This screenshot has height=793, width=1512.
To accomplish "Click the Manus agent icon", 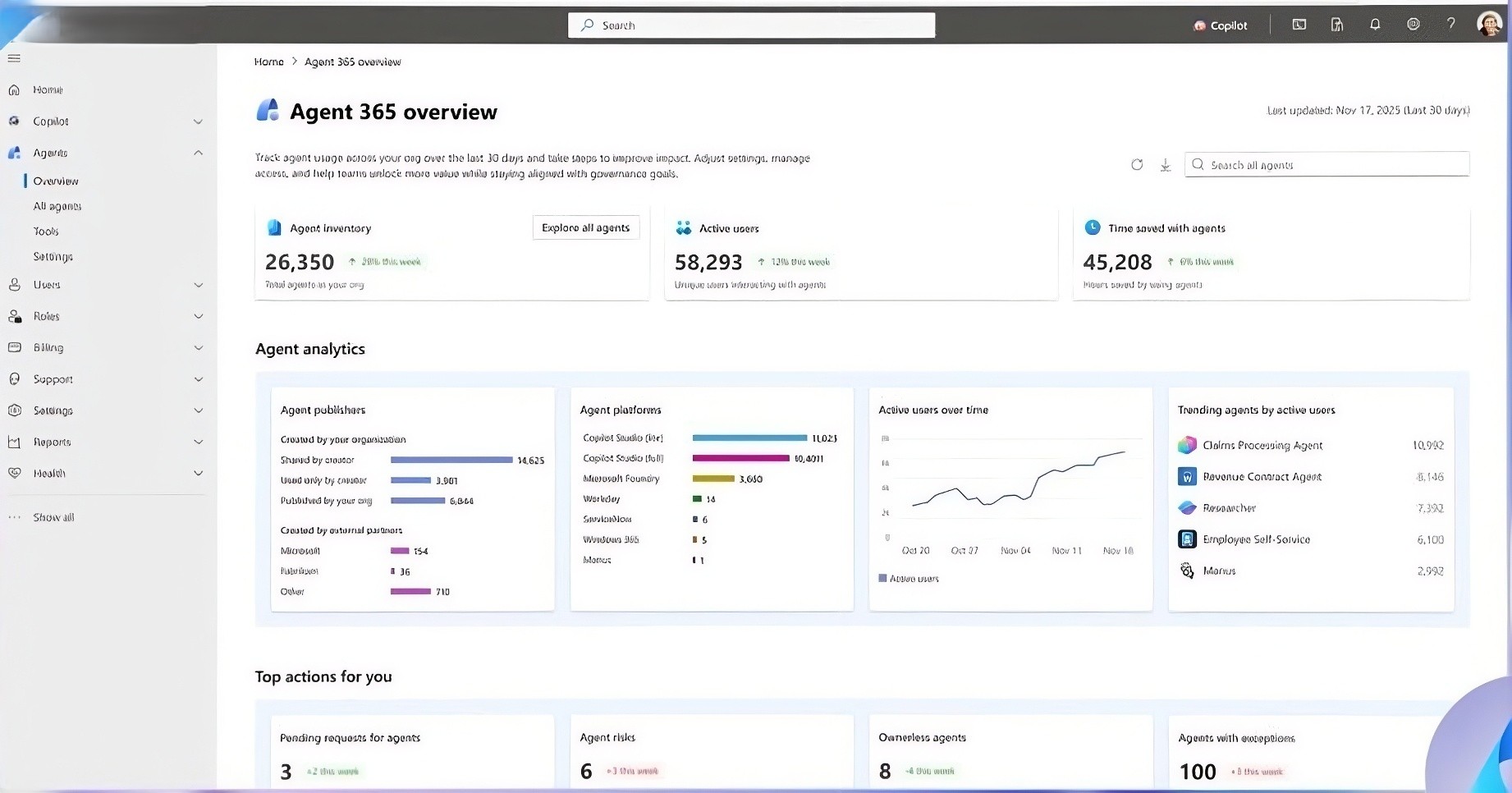I will click(1187, 571).
